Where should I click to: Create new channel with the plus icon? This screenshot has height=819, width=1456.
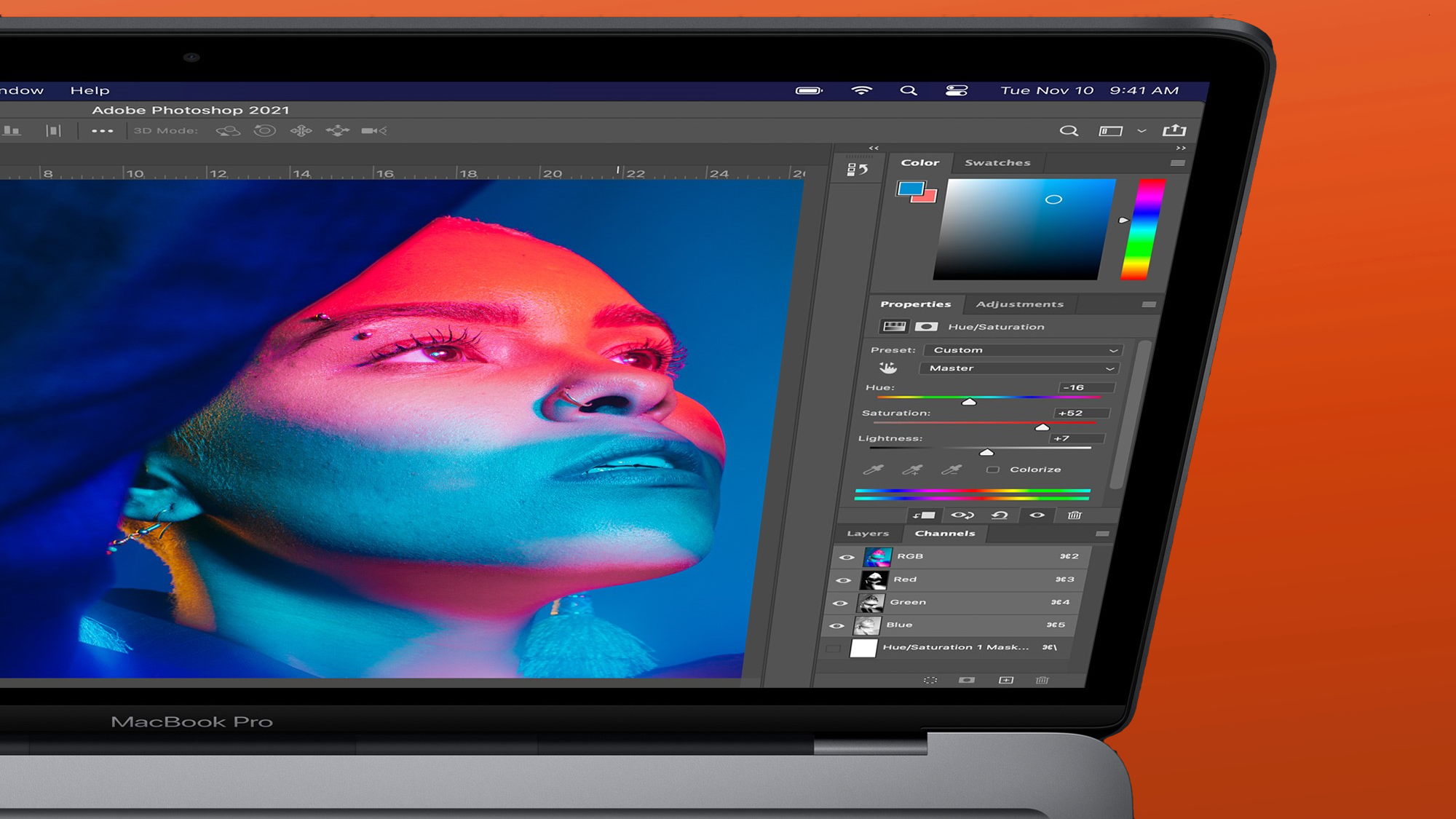(1005, 681)
